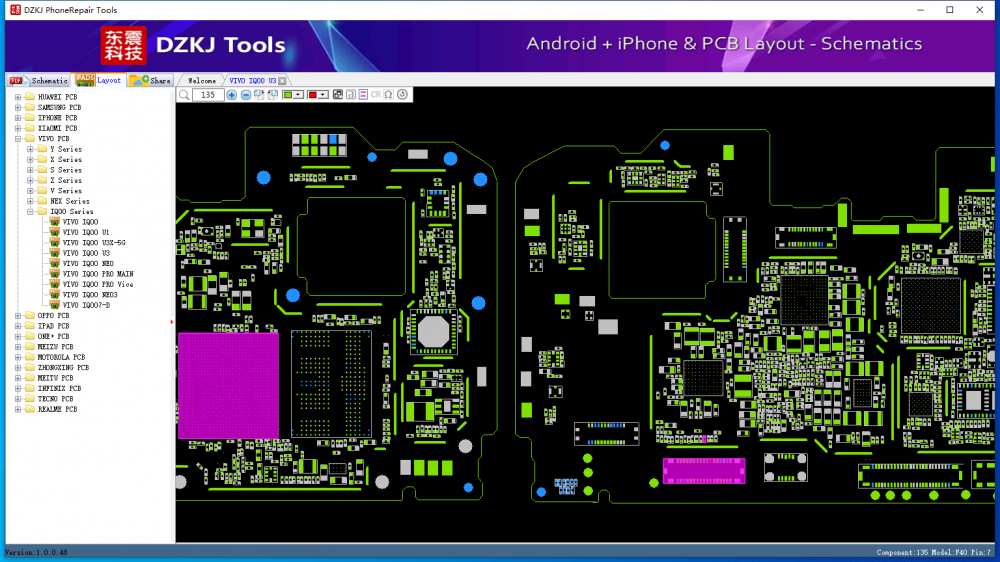
Task: Expand the NEX Series subfolder
Action: tap(30, 201)
